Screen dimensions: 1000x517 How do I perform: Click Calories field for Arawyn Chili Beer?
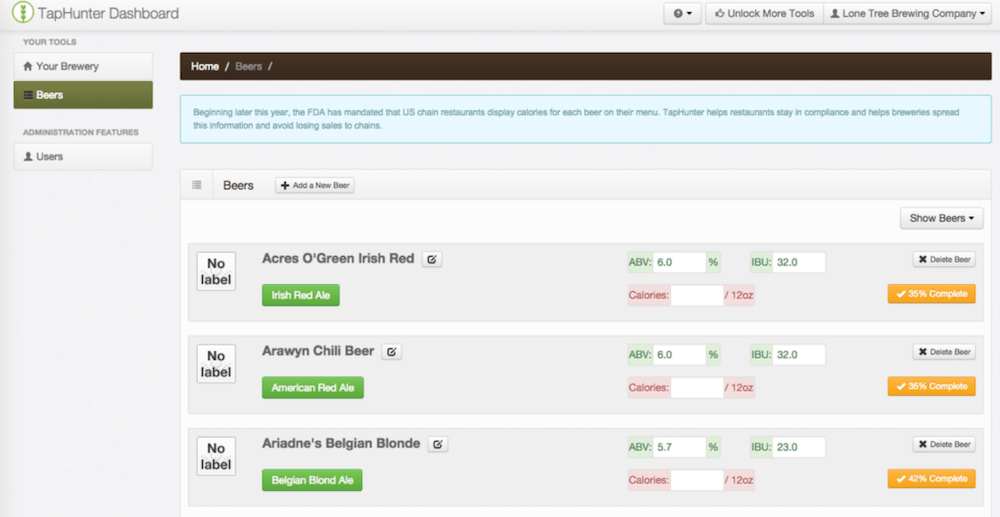click(x=697, y=388)
